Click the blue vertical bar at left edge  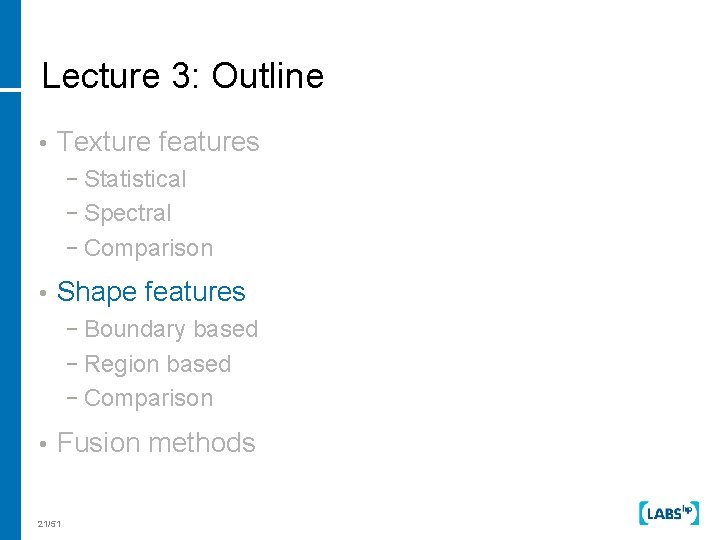click(10, 270)
